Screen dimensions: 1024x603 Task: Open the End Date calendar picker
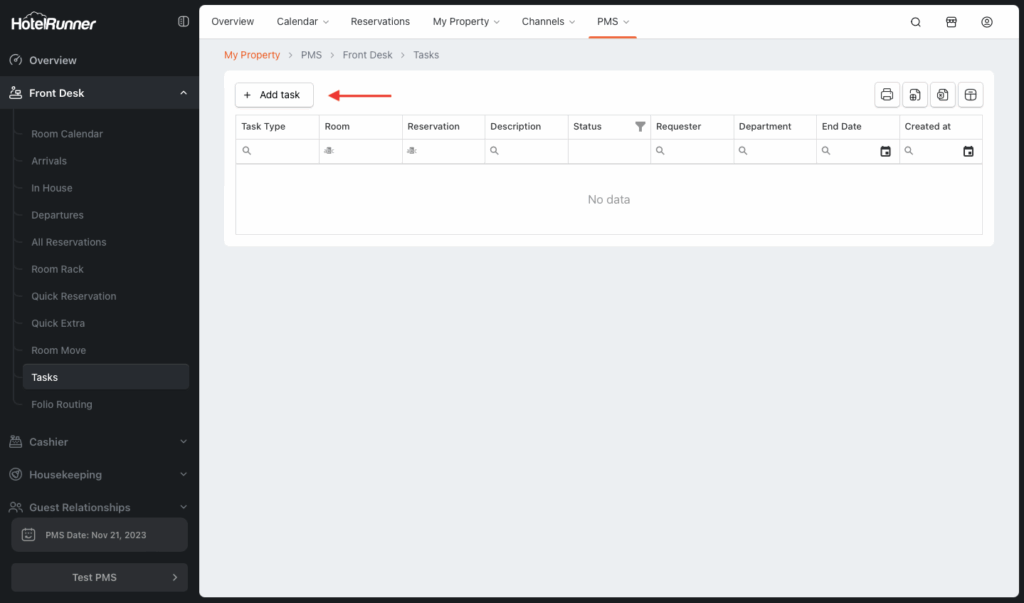[885, 152]
